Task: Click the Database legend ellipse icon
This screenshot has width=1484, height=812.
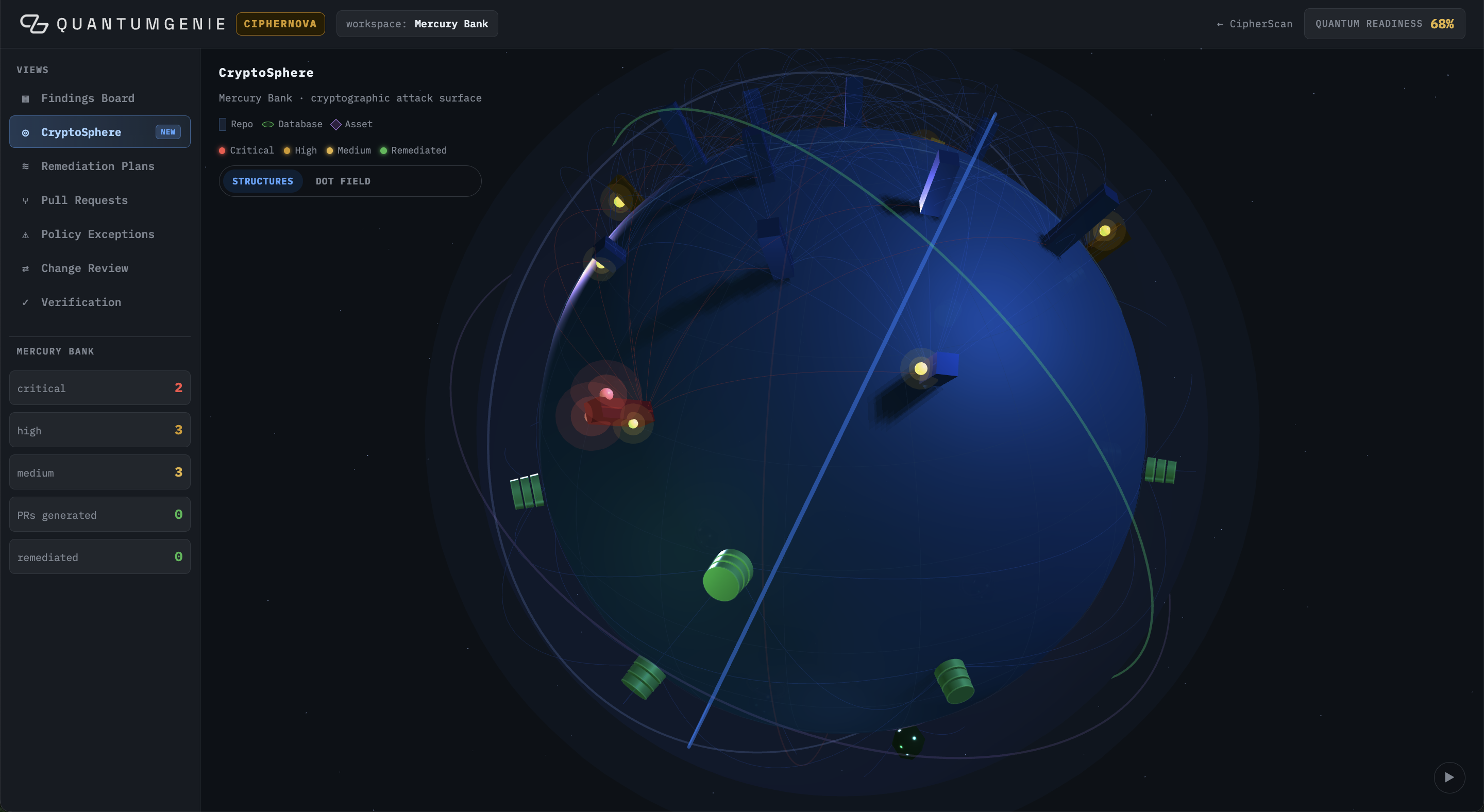Action: 268,124
